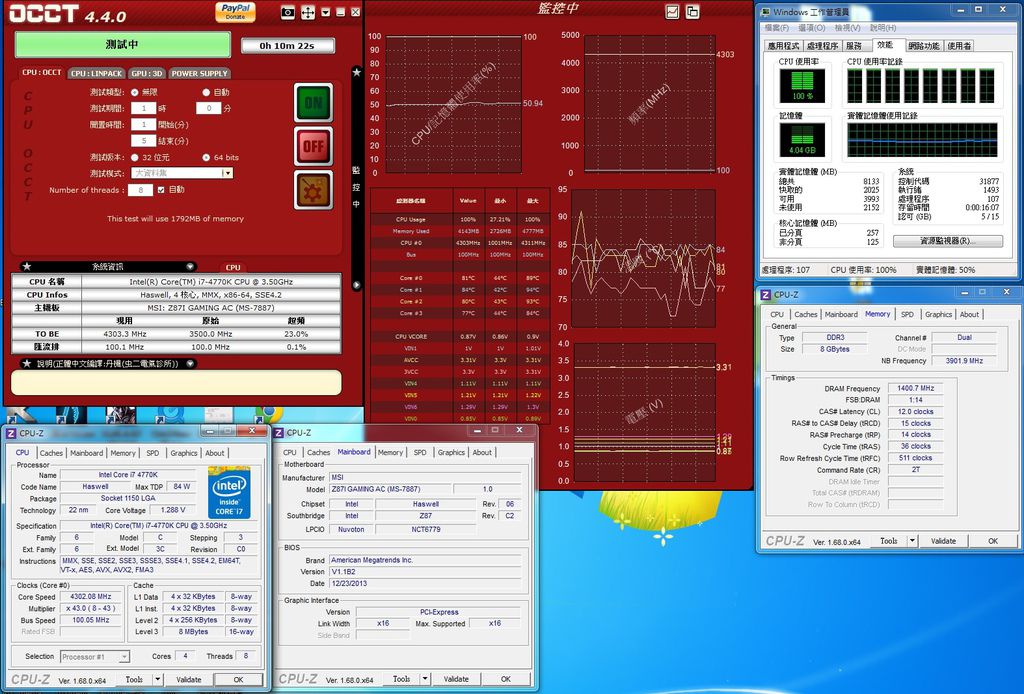Viewport: 1024px width, 694px height.
Task: Click the Z icon in the Mainboard CPU-Z title bar
Action: point(279,433)
